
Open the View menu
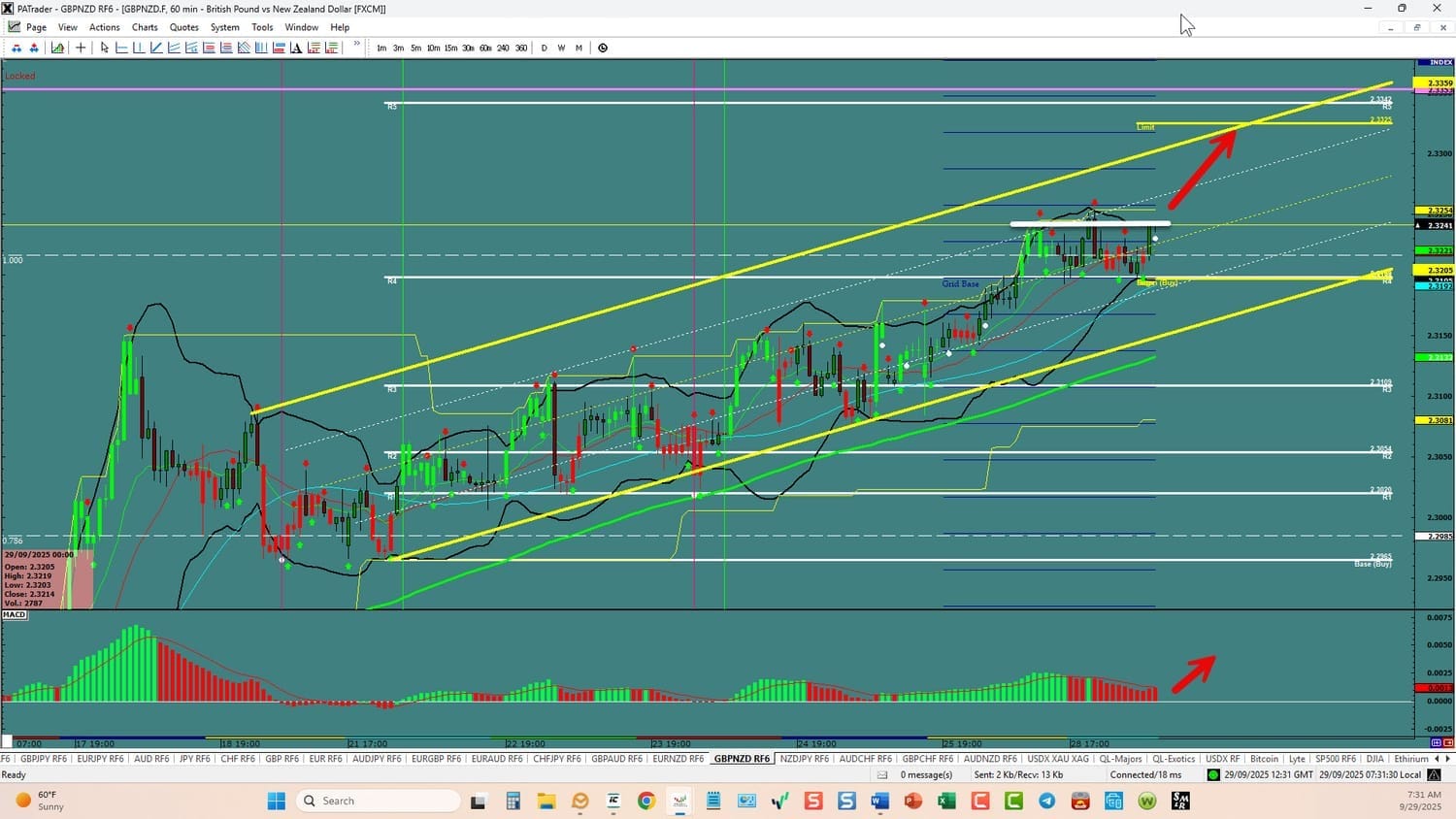68,27
